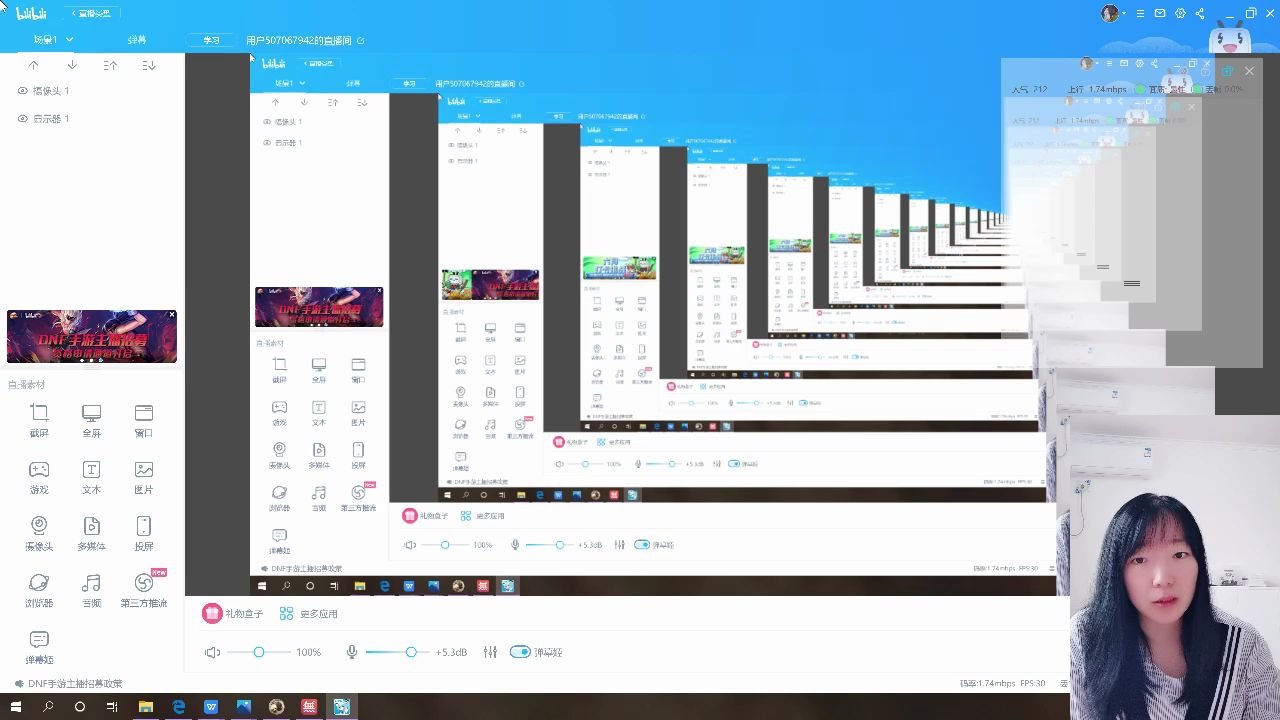Add a 音频 audio source
The height and width of the screenshot is (720, 1280).
pos(91,590)
